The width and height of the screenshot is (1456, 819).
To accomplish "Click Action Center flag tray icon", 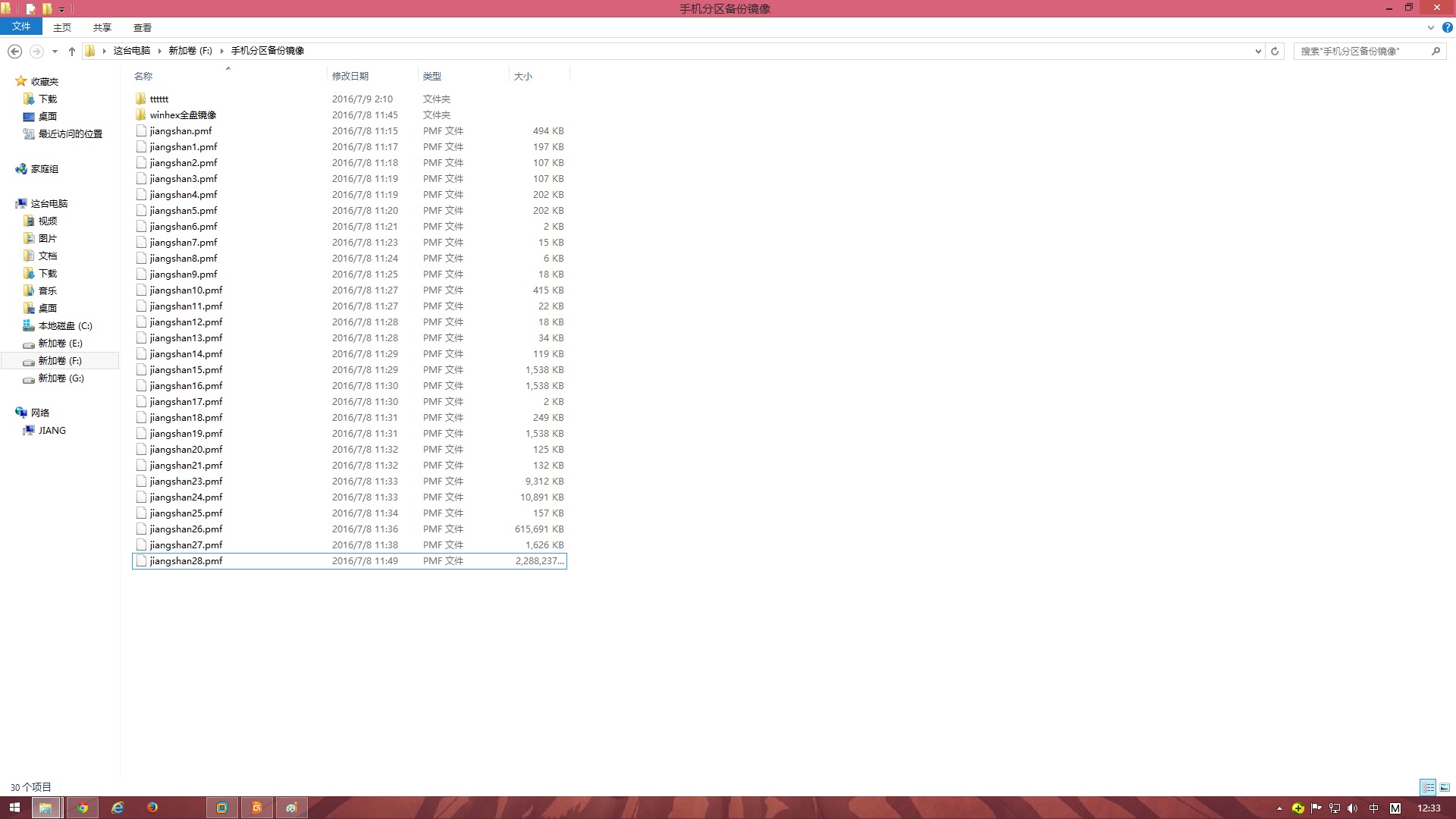I will (1316, 808).
